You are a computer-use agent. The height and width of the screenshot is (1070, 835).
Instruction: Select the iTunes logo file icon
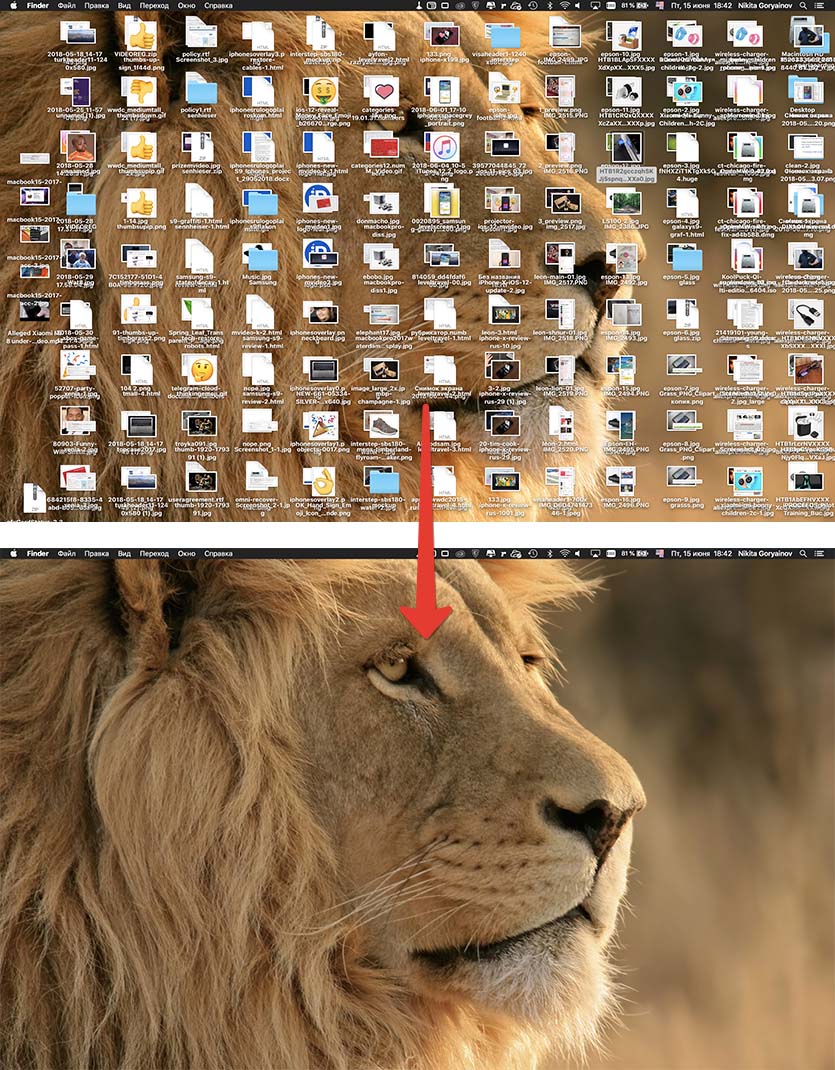coord(443,147)
